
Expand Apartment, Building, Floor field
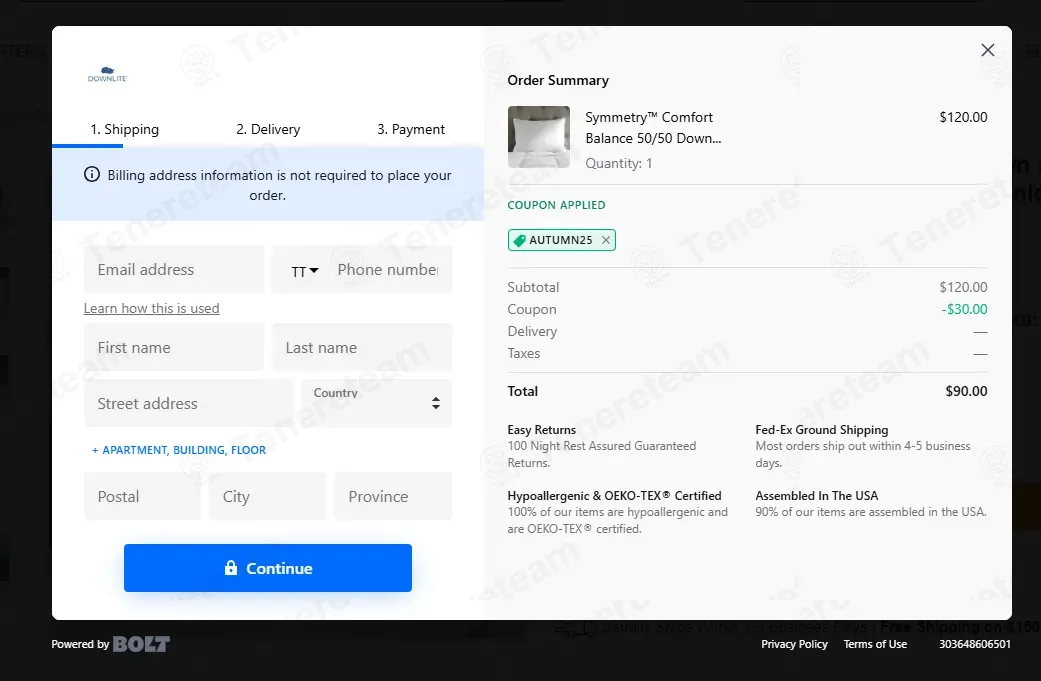tap(179, 450)
